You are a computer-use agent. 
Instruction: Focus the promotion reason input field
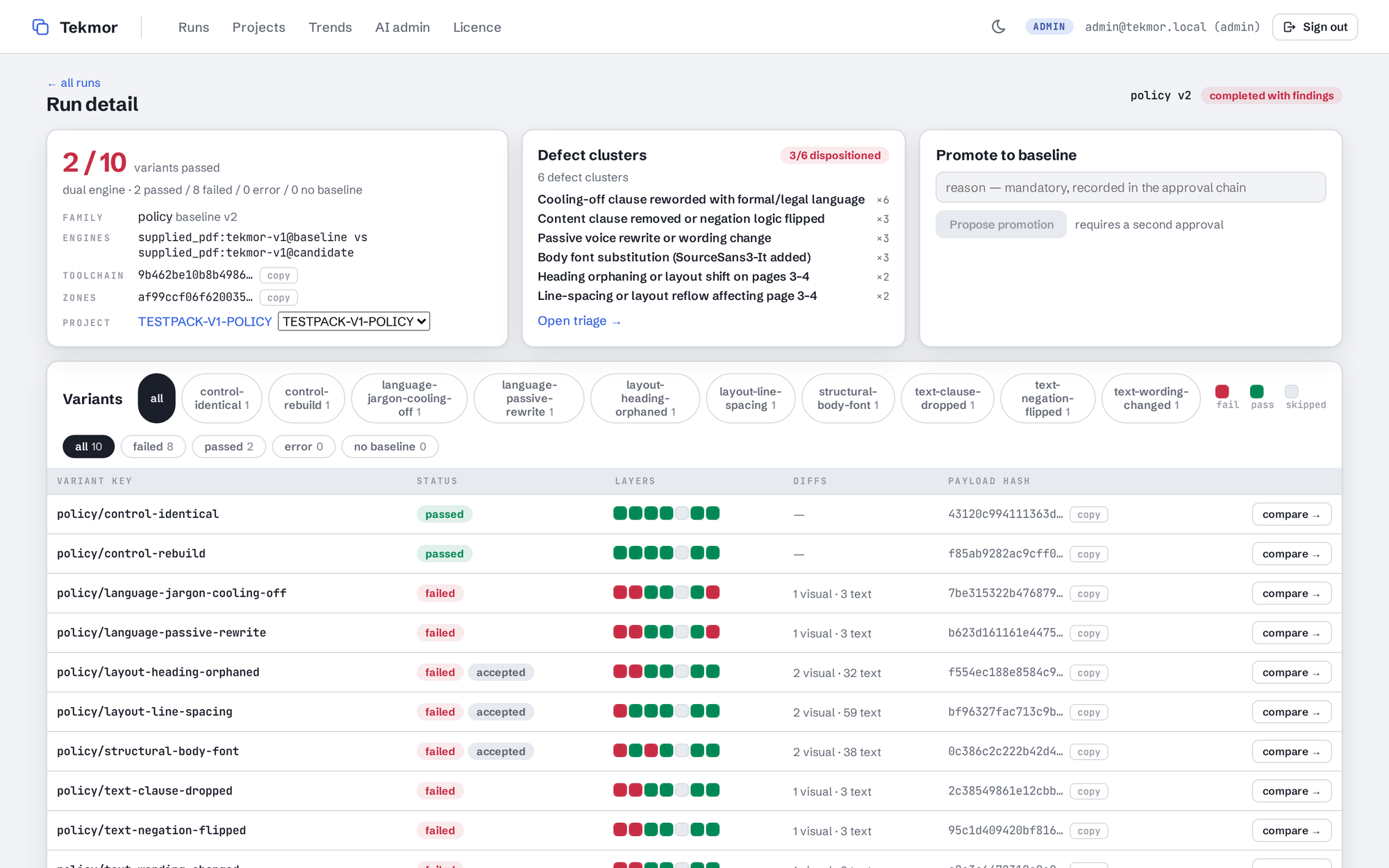tap(1131, 187)
